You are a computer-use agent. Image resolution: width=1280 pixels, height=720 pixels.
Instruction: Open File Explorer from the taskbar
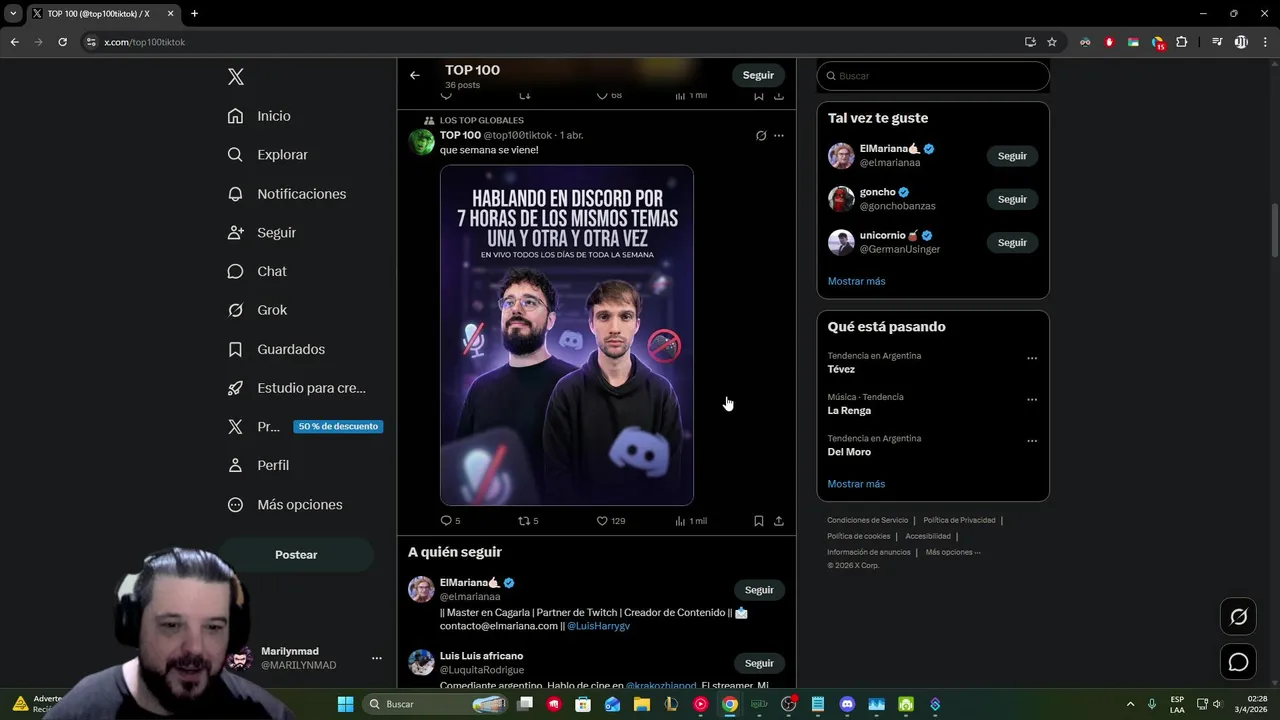[x=642, y=704]
